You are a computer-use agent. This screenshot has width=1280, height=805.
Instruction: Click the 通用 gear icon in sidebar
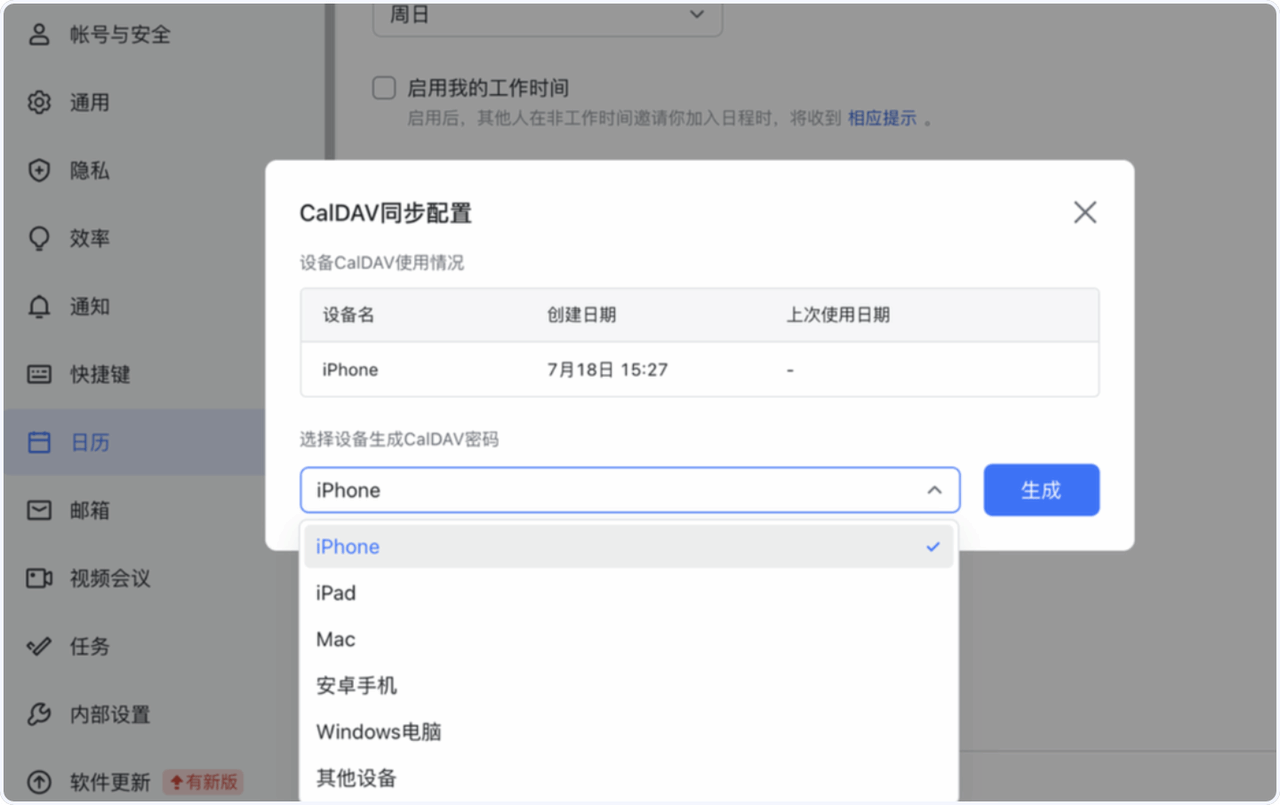click(x=38, y=102)
